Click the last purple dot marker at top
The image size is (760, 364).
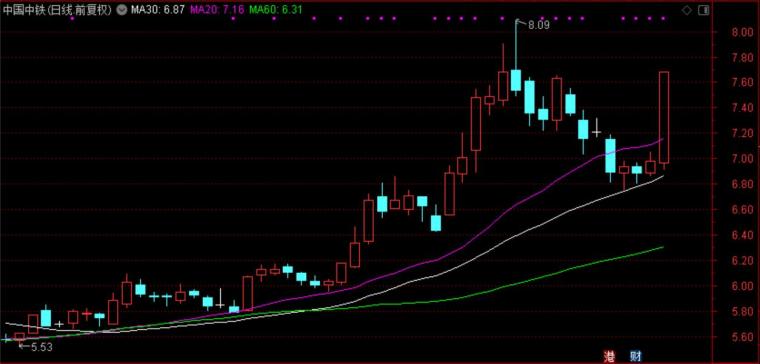663,18
